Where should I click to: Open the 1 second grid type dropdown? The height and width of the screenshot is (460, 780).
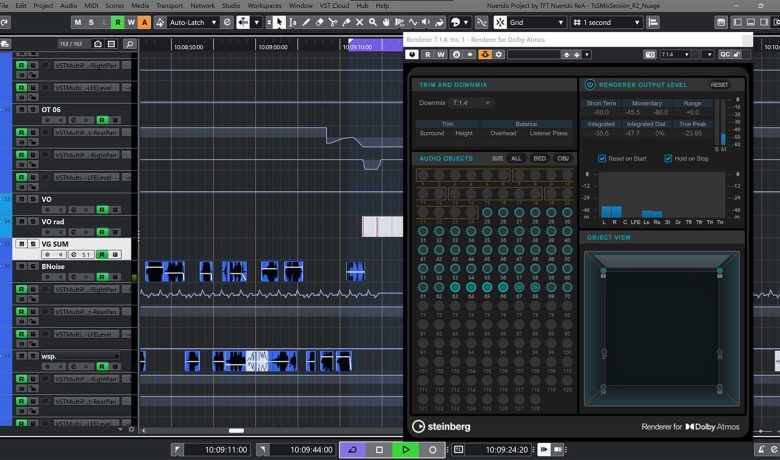606,22
